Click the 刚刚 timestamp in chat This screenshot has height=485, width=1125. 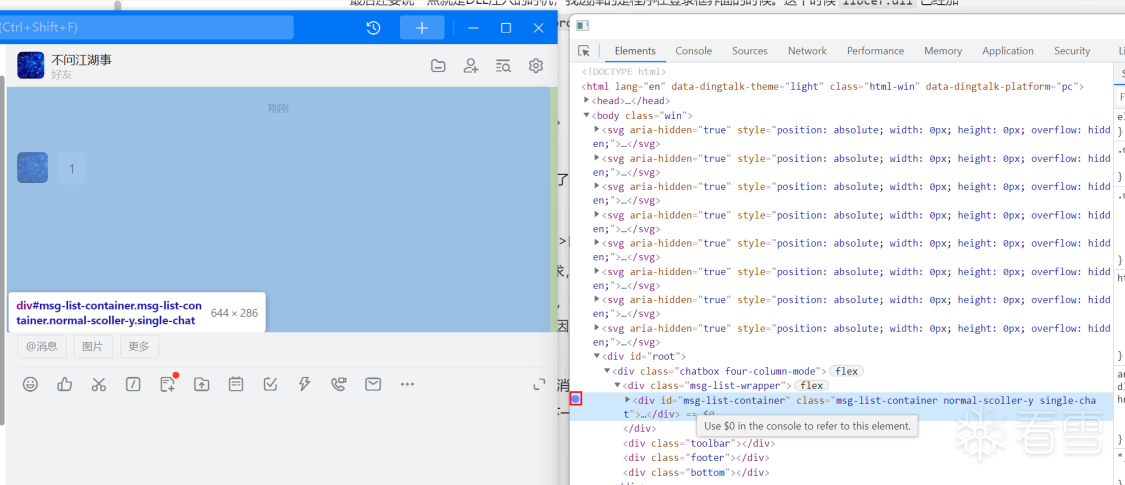click(x=278, y=108)
